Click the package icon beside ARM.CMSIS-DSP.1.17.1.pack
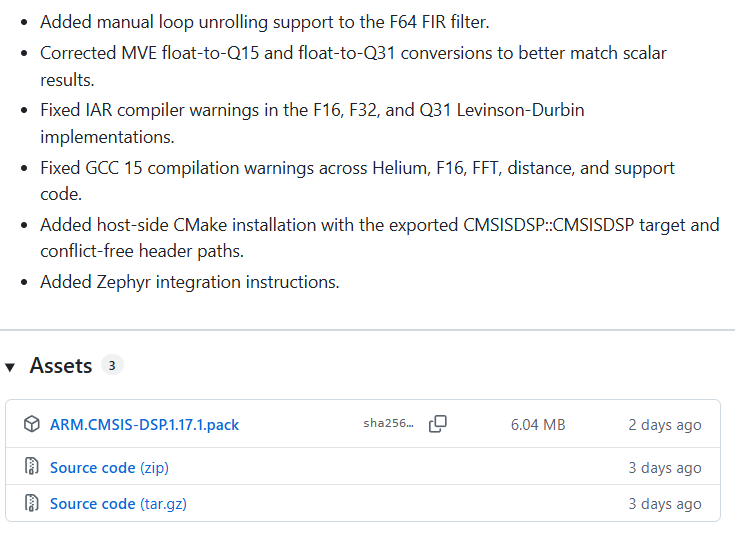The width and height of the screenshot is (735, 535). pyautogui.click(x=31, y=424)
